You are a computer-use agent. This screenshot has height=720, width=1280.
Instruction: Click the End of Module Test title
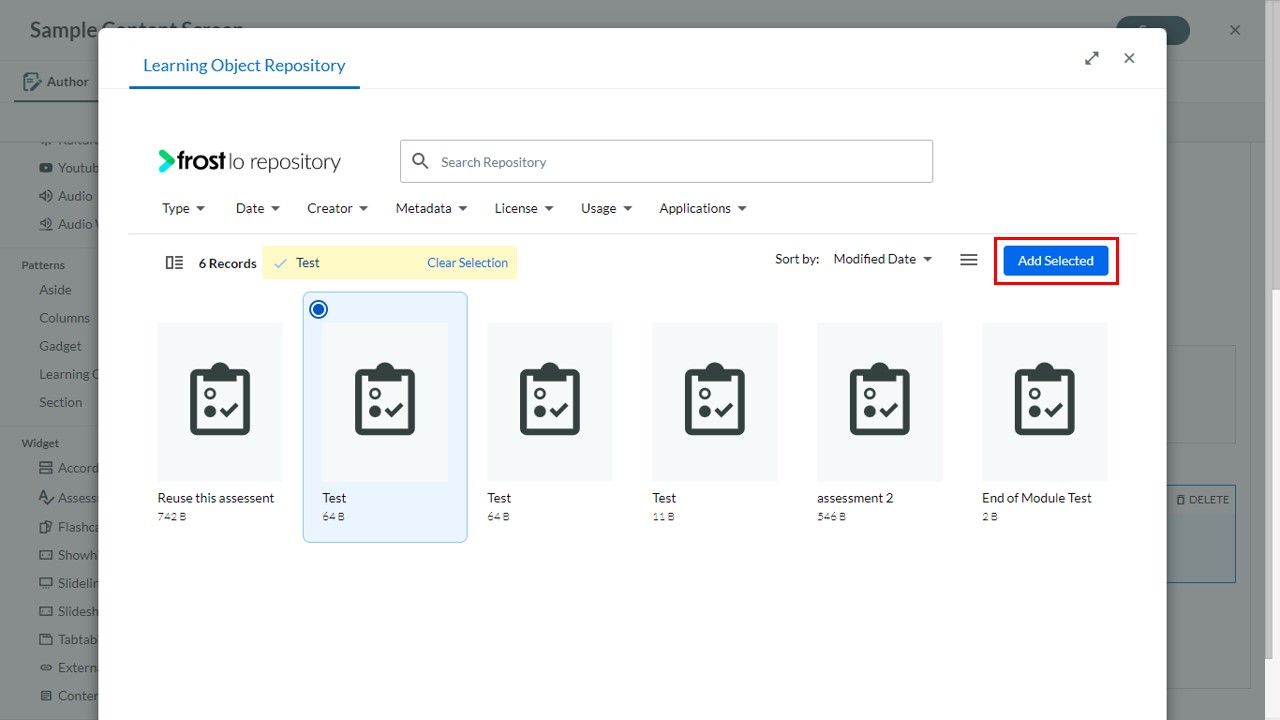click(x=1037, y=498)
